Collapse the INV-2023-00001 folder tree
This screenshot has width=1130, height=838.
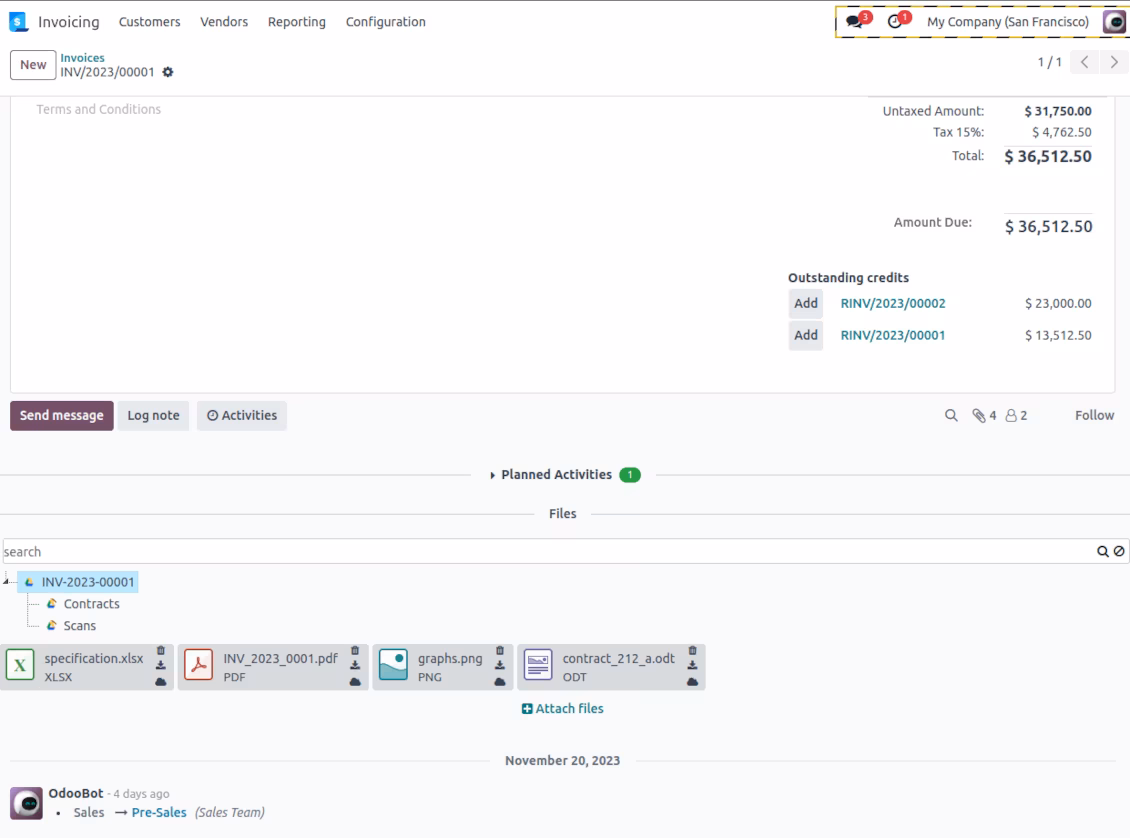(x=6, y=581)
